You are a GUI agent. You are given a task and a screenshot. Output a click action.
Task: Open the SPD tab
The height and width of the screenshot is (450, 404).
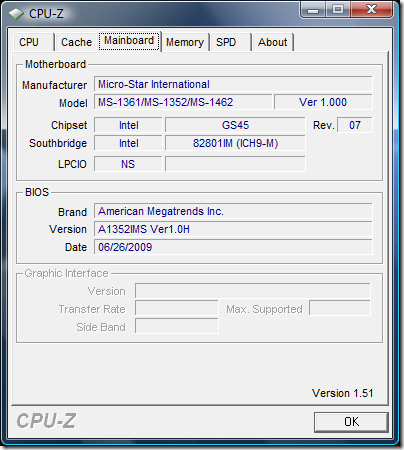pos(230,42)
